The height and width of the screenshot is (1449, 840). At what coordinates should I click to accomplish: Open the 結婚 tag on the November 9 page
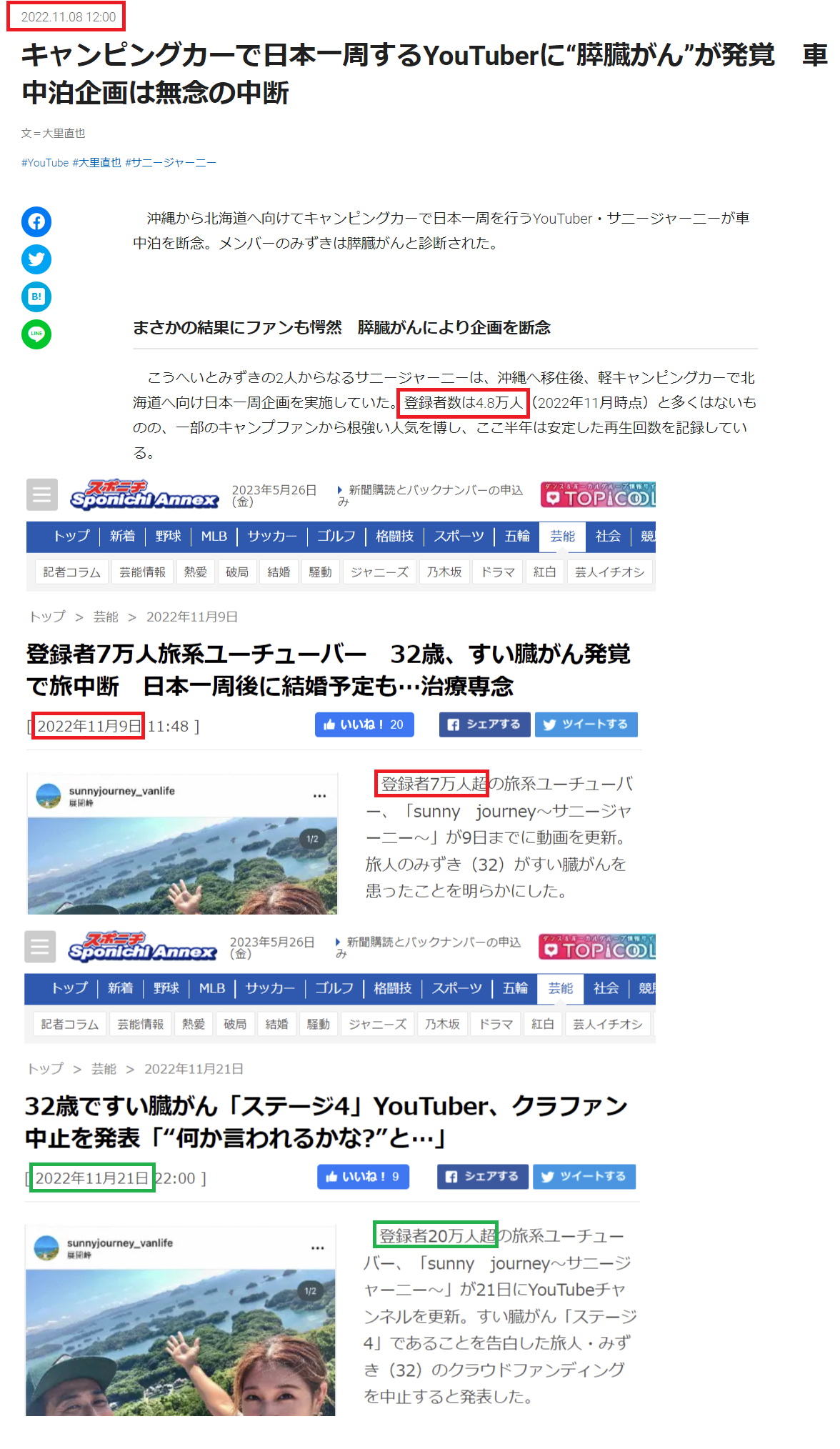point(279,572)
